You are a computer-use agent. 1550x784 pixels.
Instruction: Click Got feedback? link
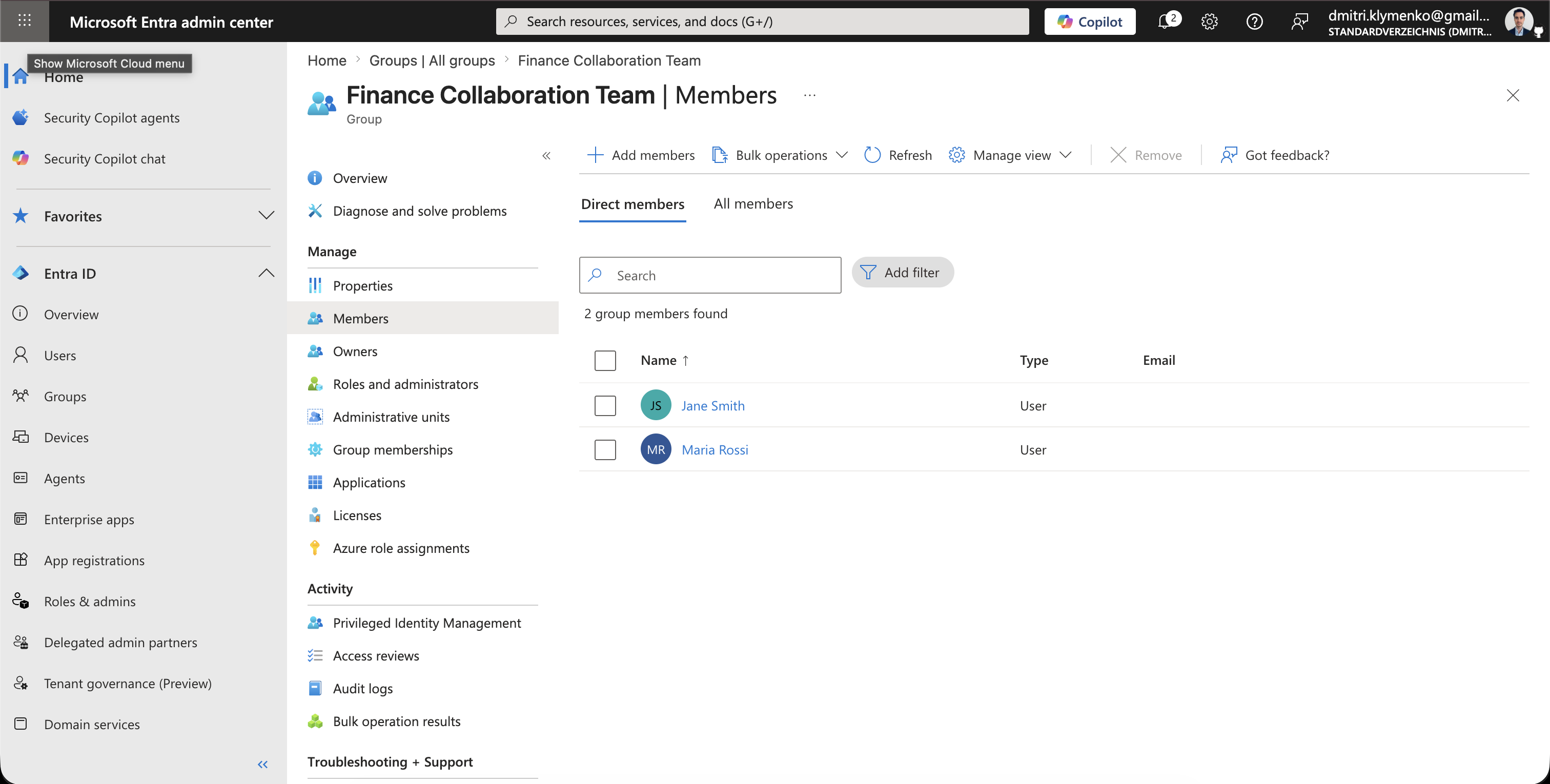click(1274, 155)
